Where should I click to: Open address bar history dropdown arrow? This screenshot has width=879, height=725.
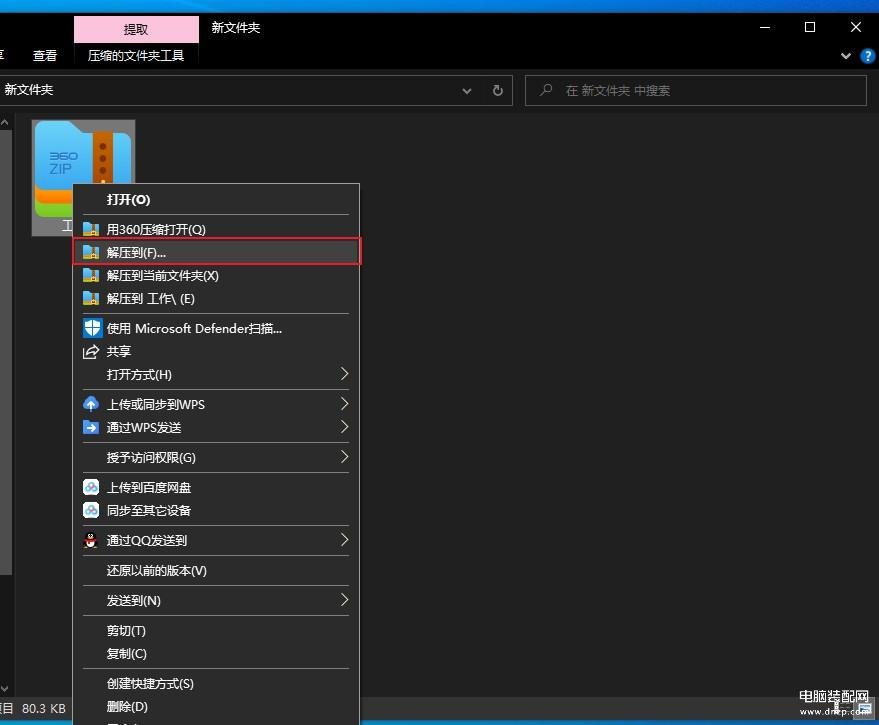click(x=467, y=91)
